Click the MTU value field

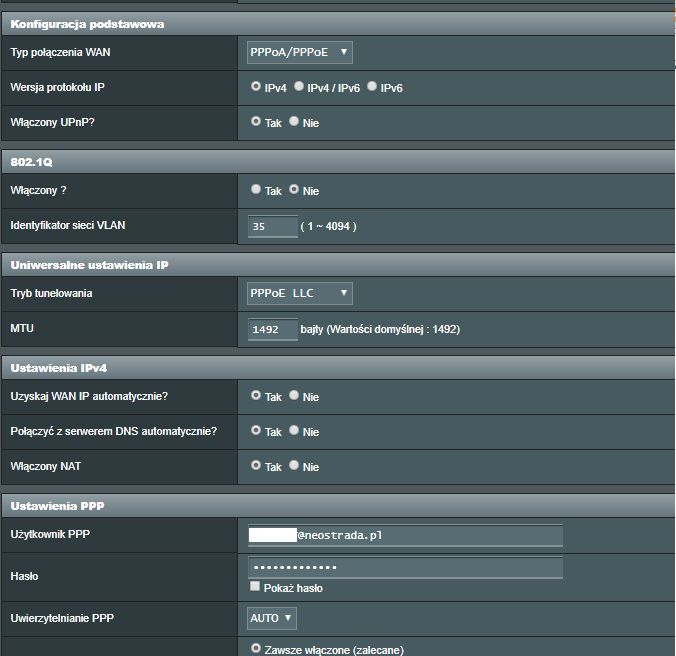(272, 329)
